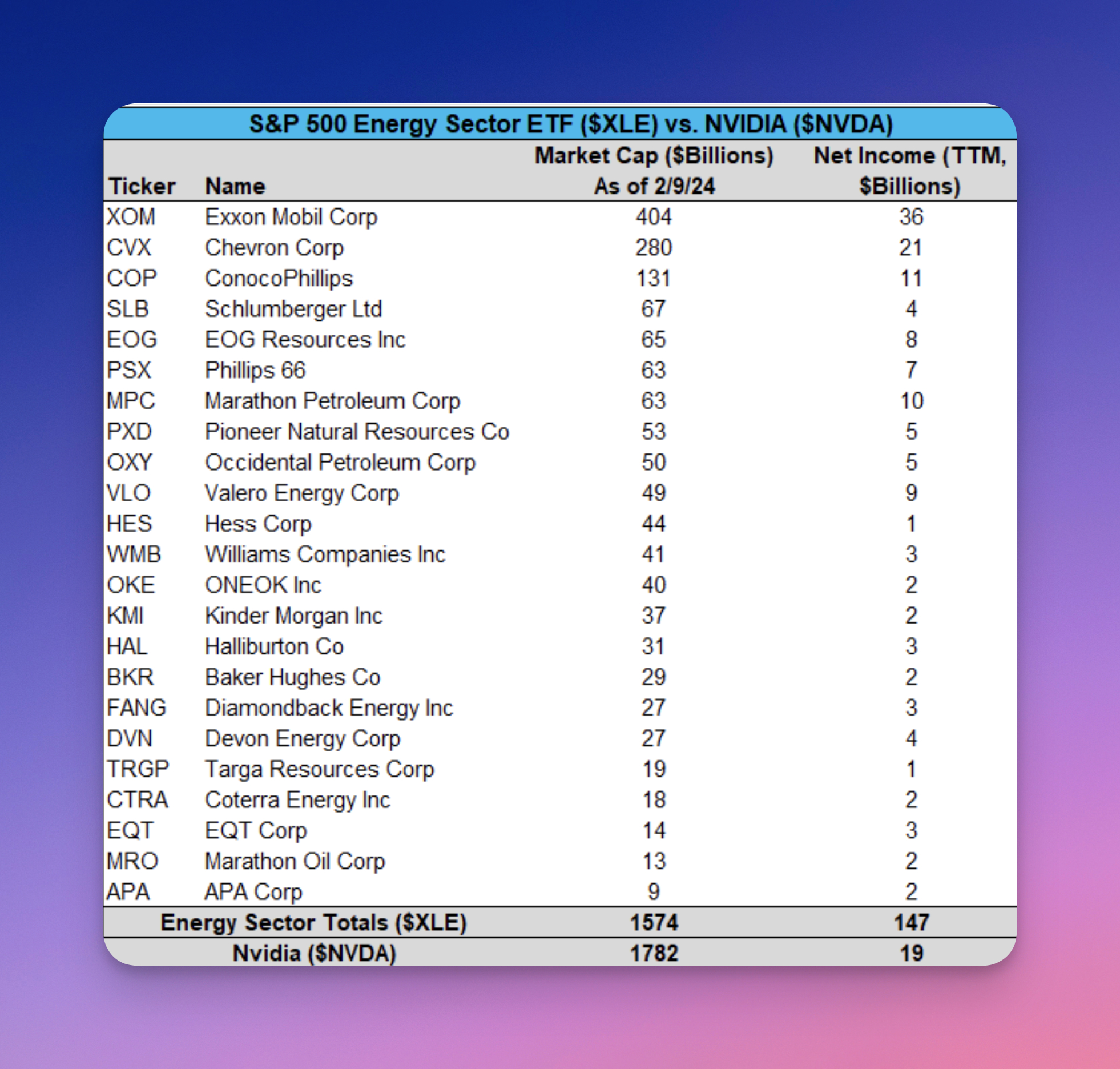Select the WMB ticker cell

point(134,554)
